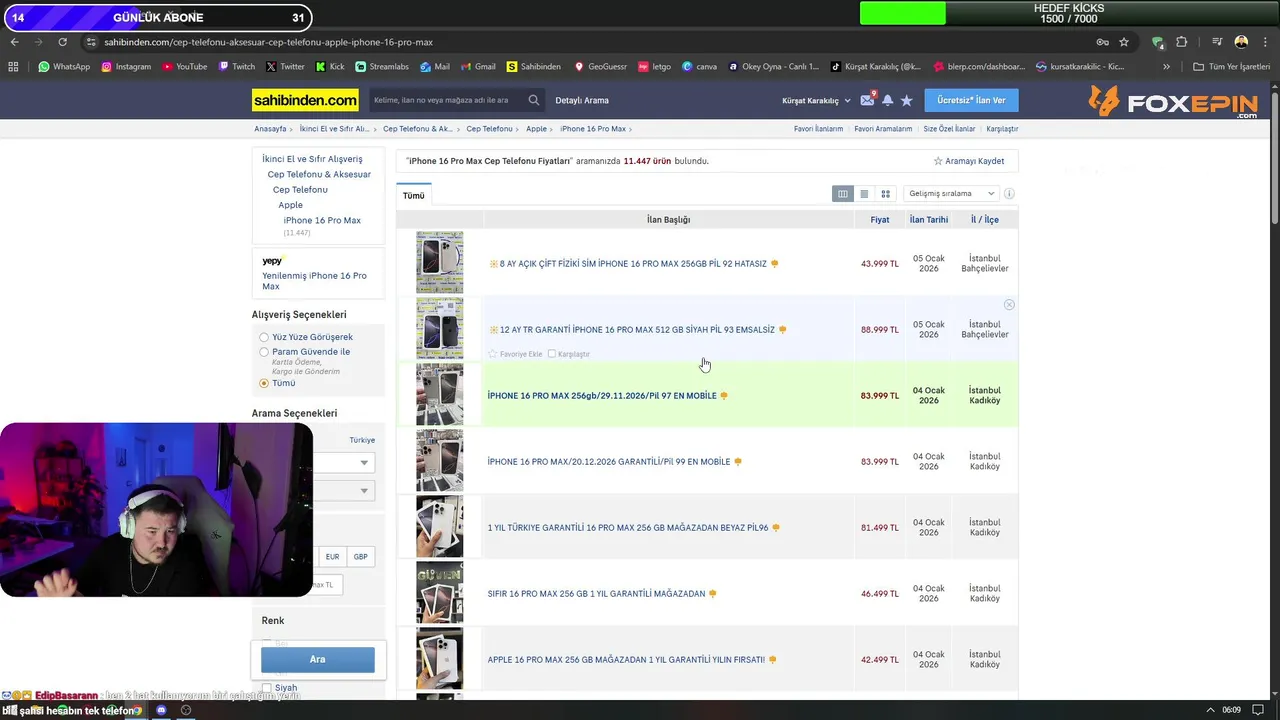Open the Chrome icon in the taskbar
1280x720 pixels.
click(137, 710)
